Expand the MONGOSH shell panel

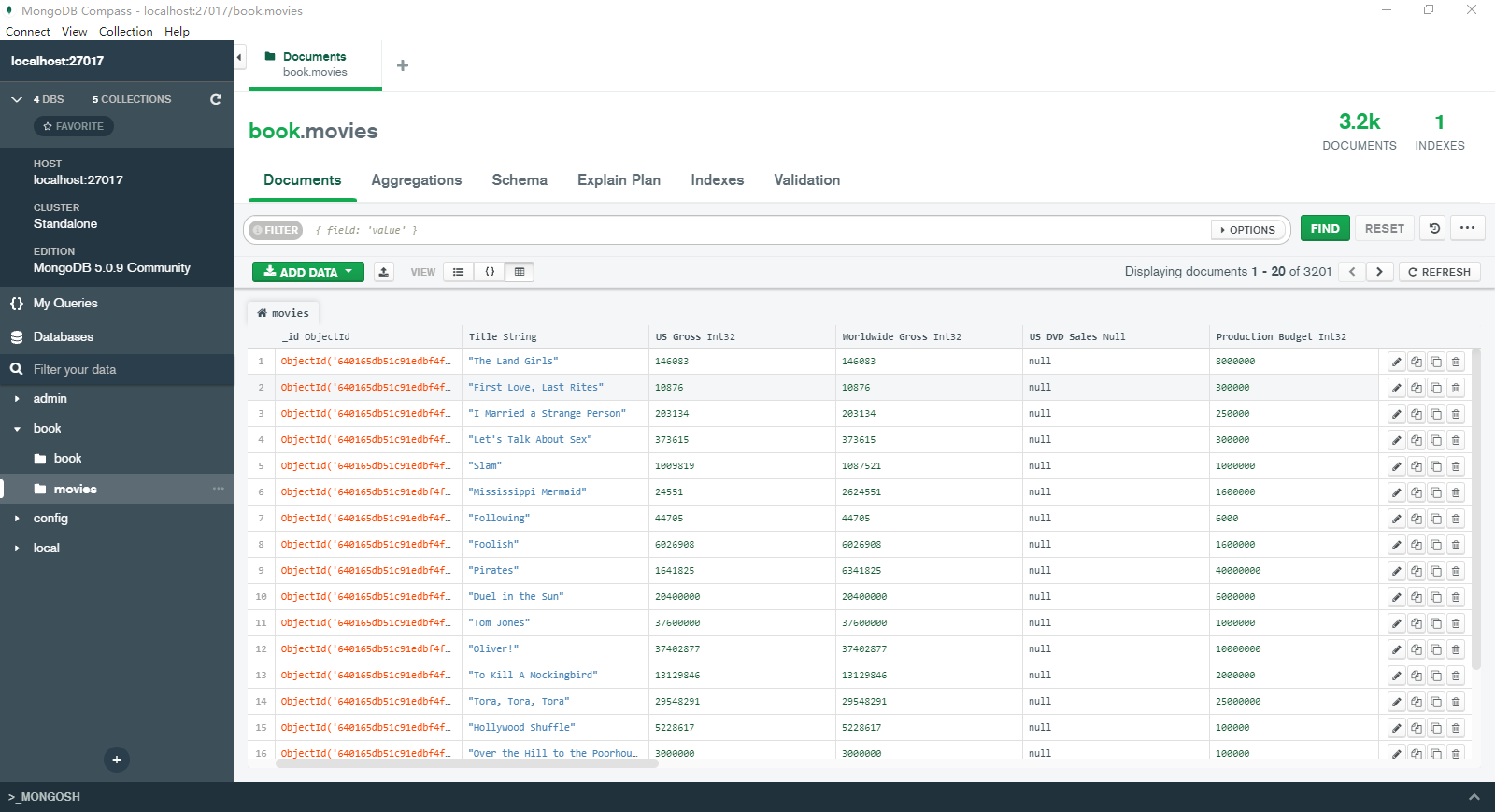coord(1474,797)
